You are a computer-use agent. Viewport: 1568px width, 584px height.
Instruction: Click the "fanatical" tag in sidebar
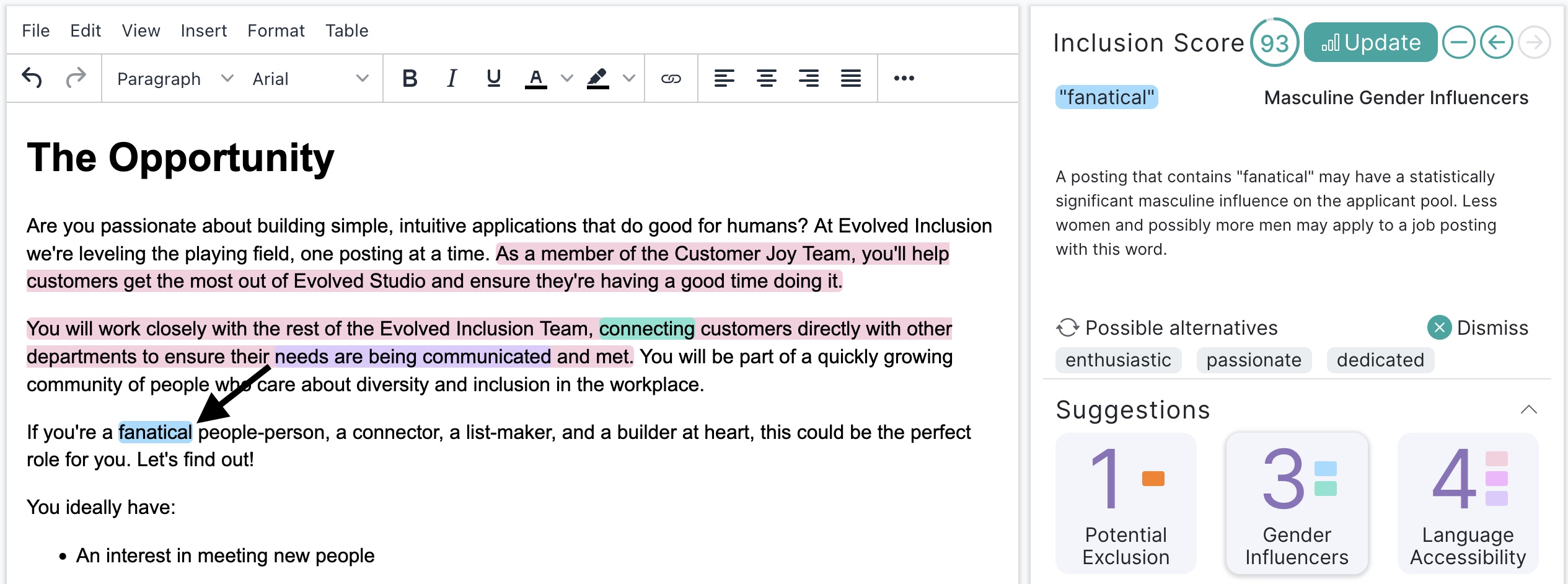(1106, 97)
